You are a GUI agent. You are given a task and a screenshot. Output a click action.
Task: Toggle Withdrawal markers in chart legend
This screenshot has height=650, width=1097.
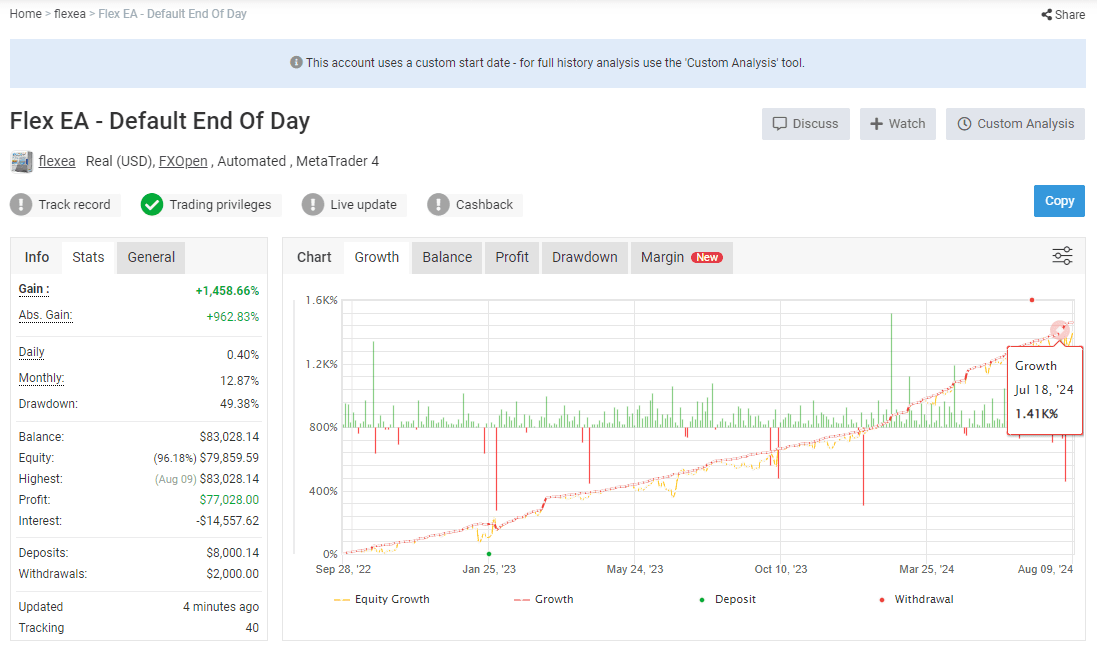(x=915, y=599)
